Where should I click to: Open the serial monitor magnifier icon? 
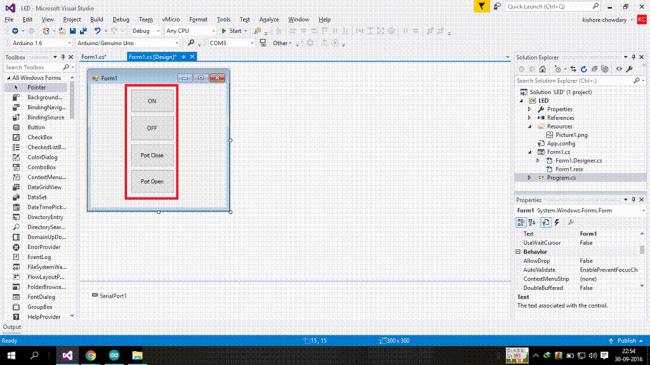(191, 43)
